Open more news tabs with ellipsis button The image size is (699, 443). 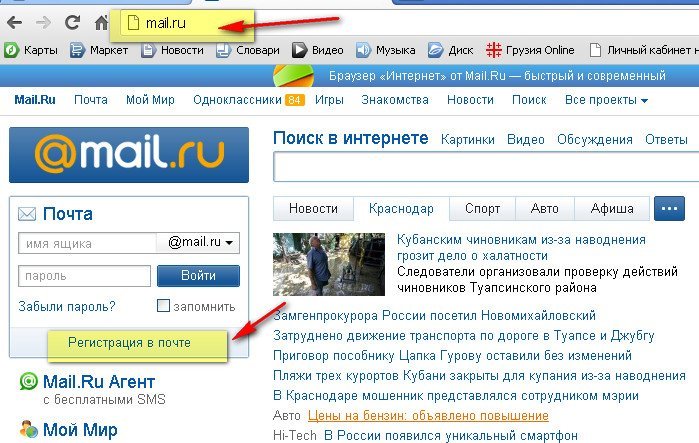669,208
